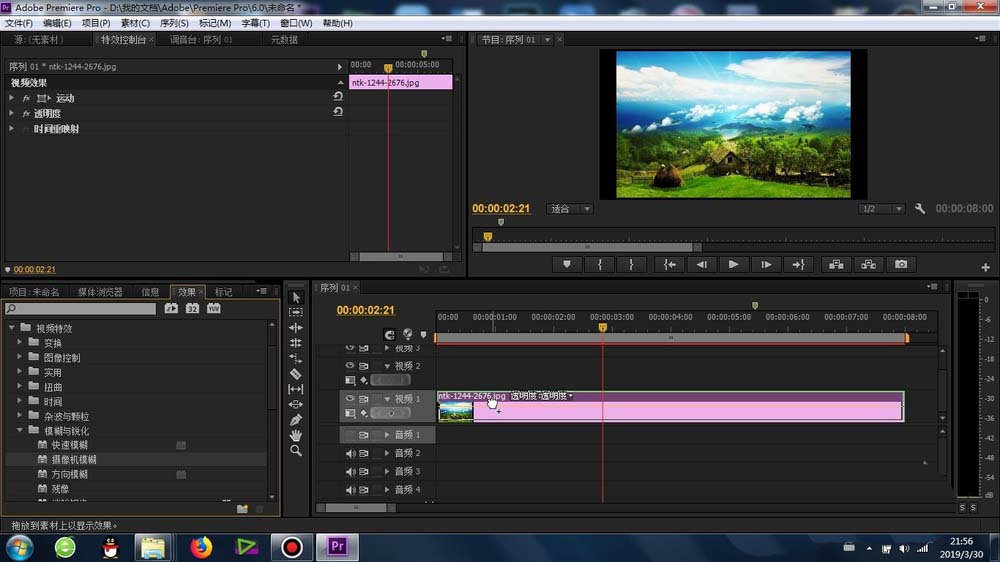Step back one frame
This screenshot has height=562, width=1000.
(x=702, y=265)
